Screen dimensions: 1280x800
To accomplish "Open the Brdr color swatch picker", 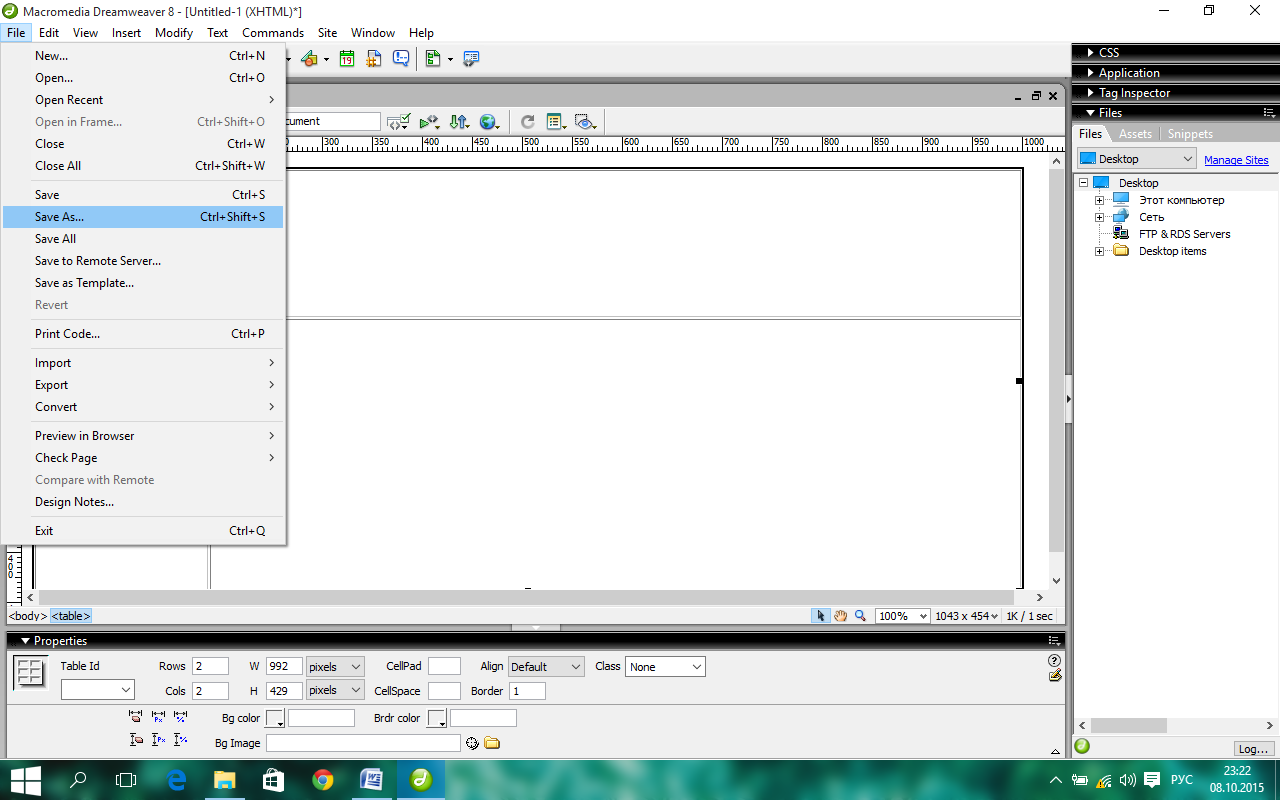I will pyautogui.click(x=437, y=718).
